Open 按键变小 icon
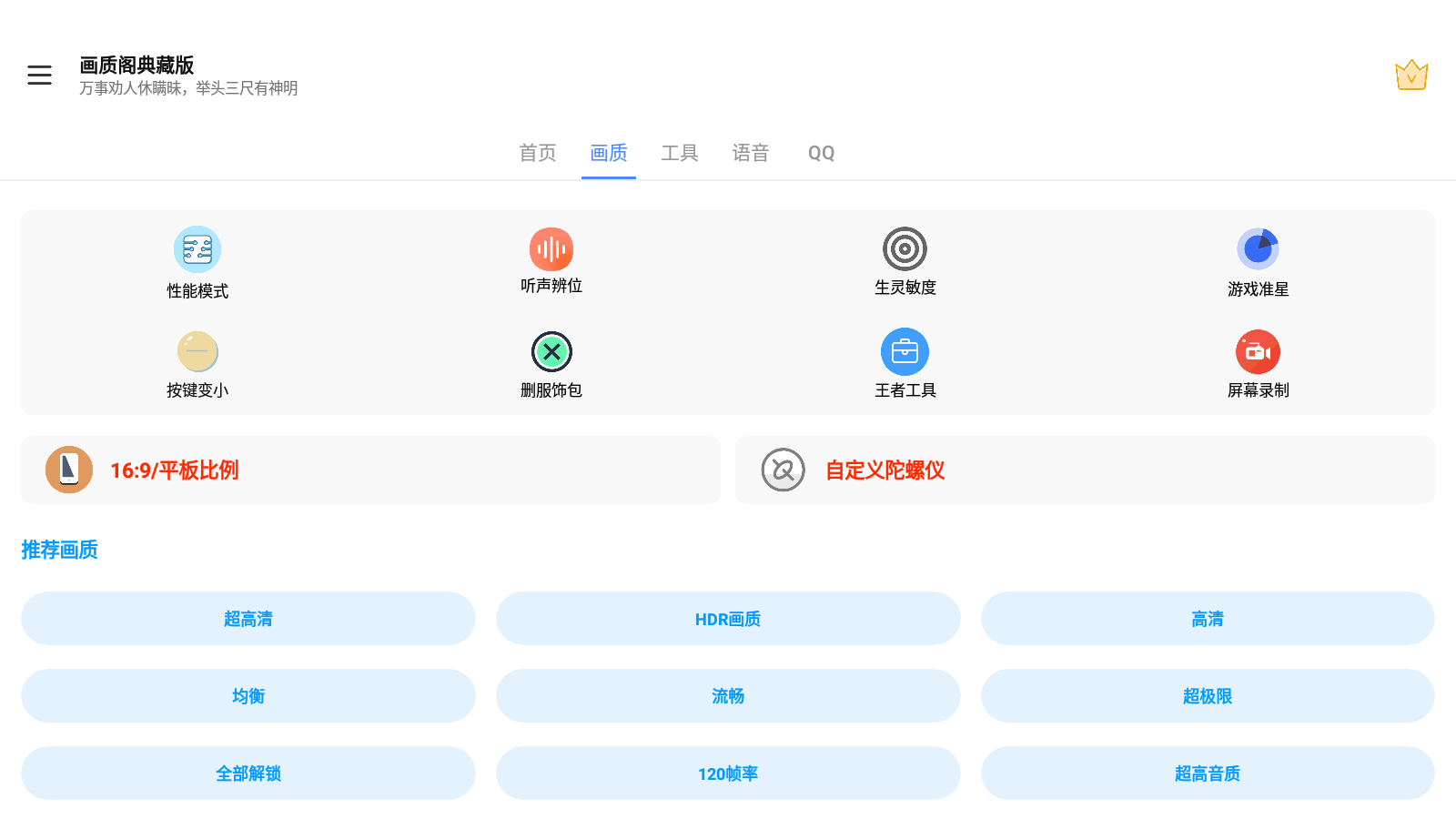This screenshot has width=1456, height=819. pyautogui.click(x=197, y=351)
